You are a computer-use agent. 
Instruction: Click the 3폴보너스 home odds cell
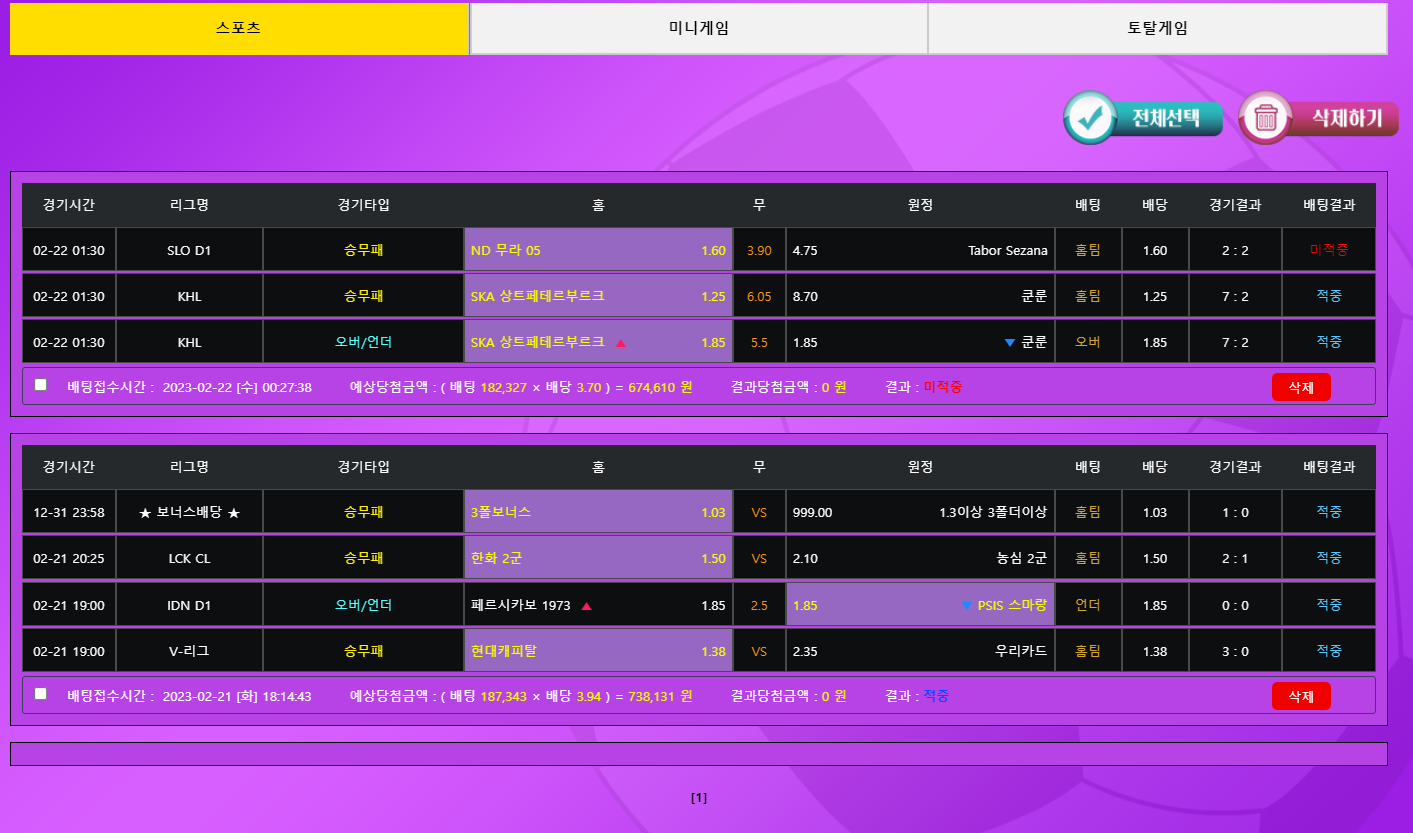point(598,513)
